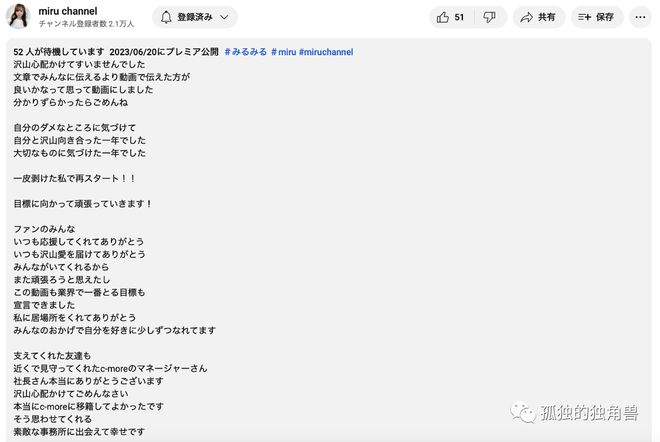Click the line 素敵な事務所に出会えて幸せです
This screenshot has height=442, width=660.
pyautogui.click(x=79, y=431)
